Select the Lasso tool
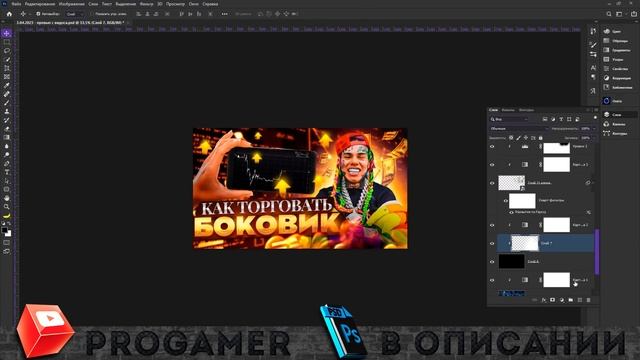The image size is (640, 360). click(x=7, y=51)
